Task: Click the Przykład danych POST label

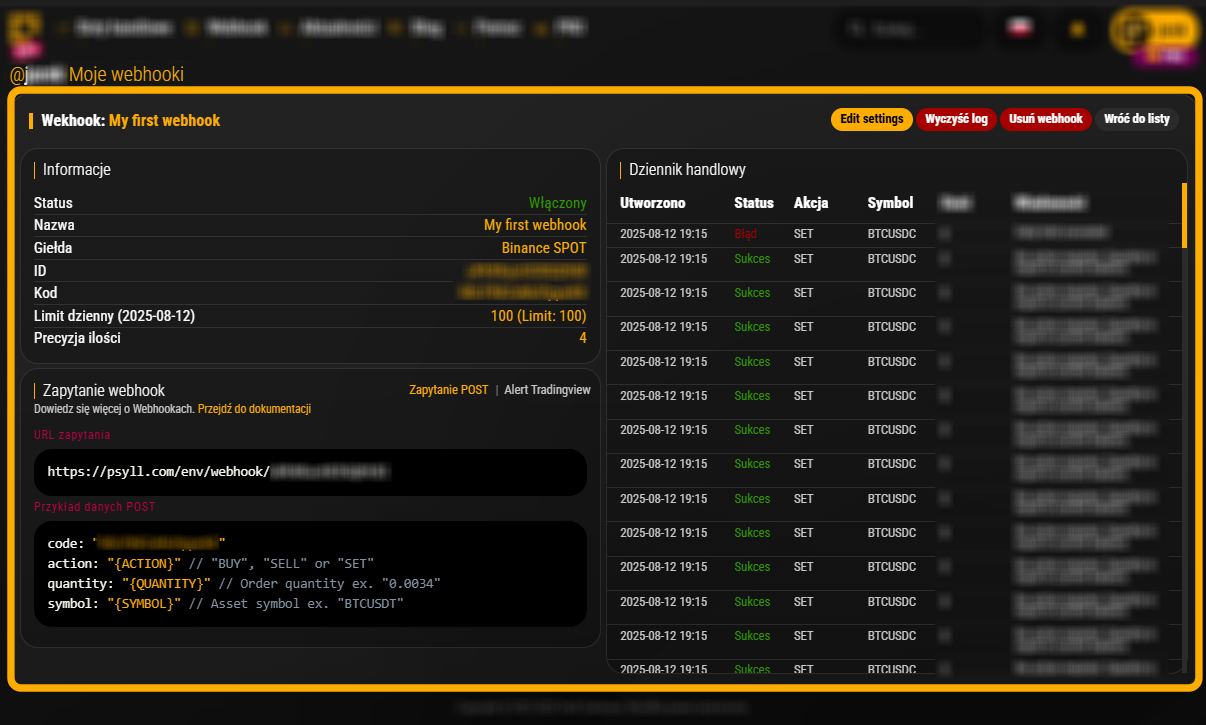Action: 95,507
